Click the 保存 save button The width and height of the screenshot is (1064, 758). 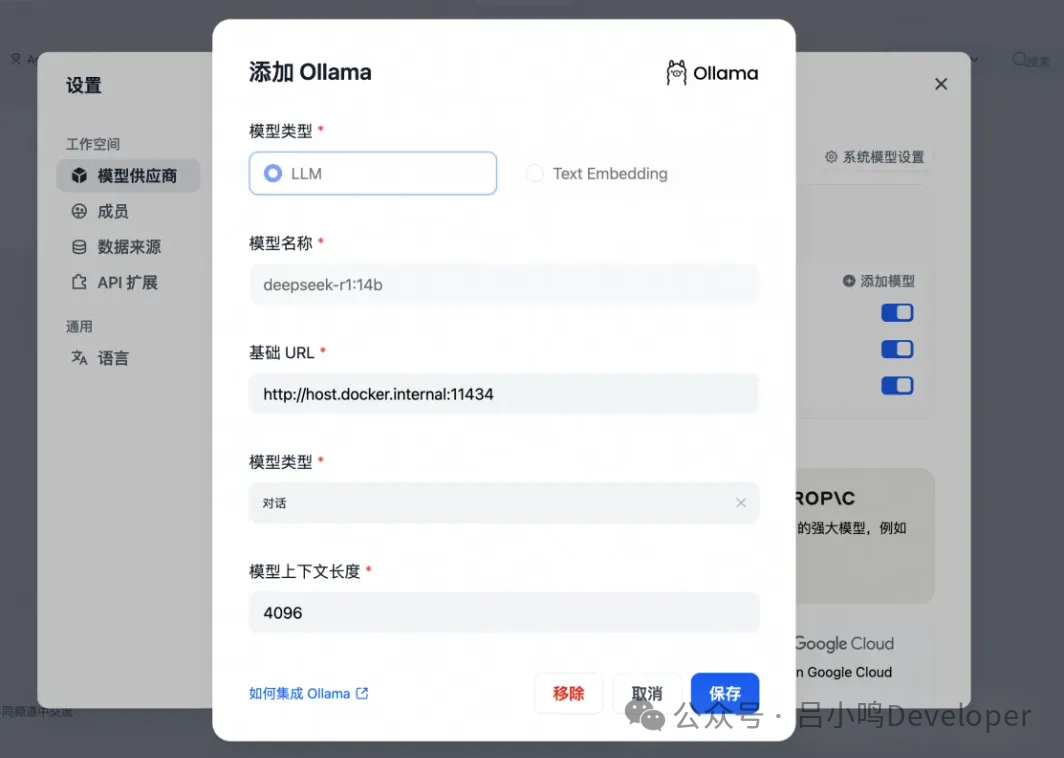725,693
